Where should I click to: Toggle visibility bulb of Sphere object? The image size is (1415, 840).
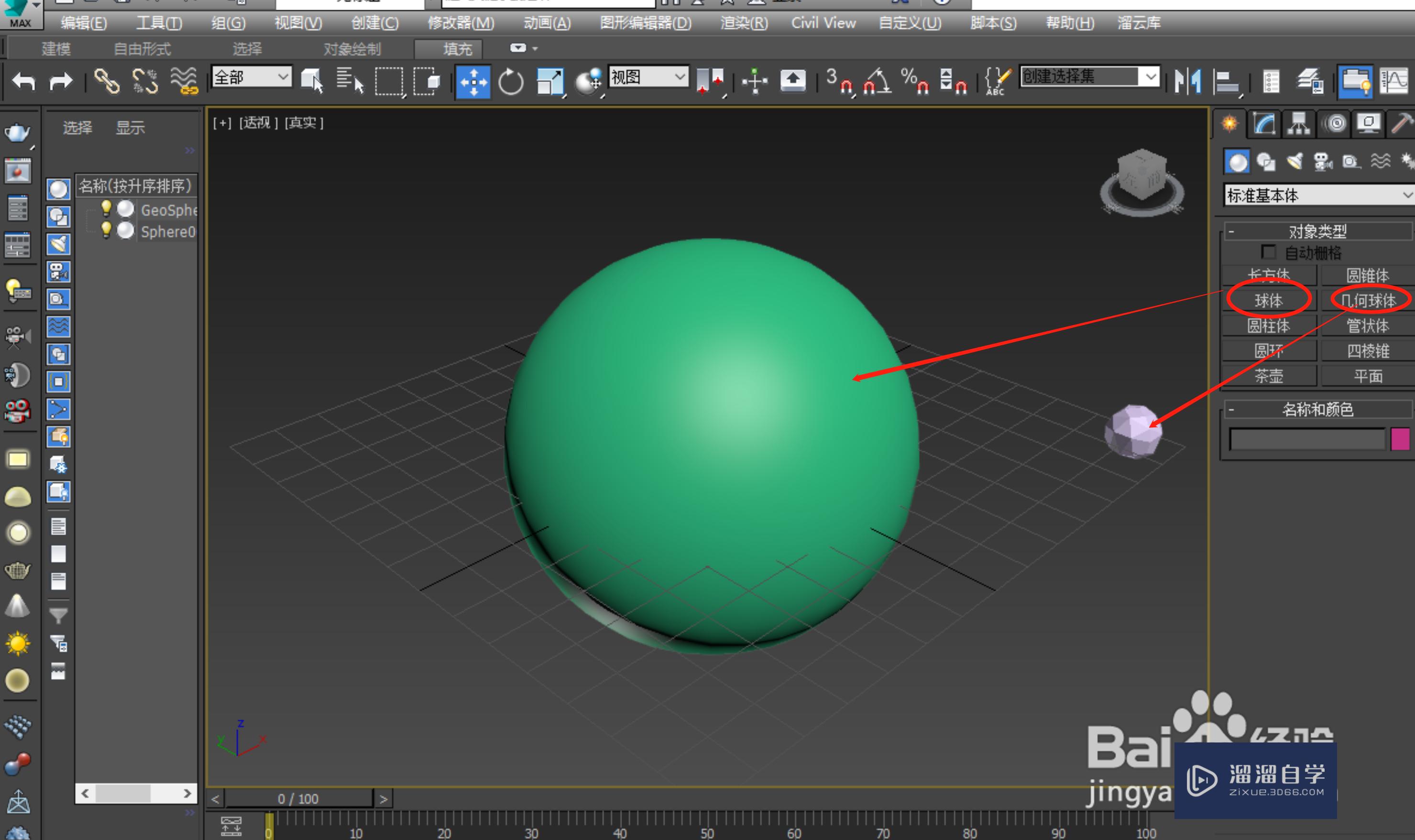106,230
